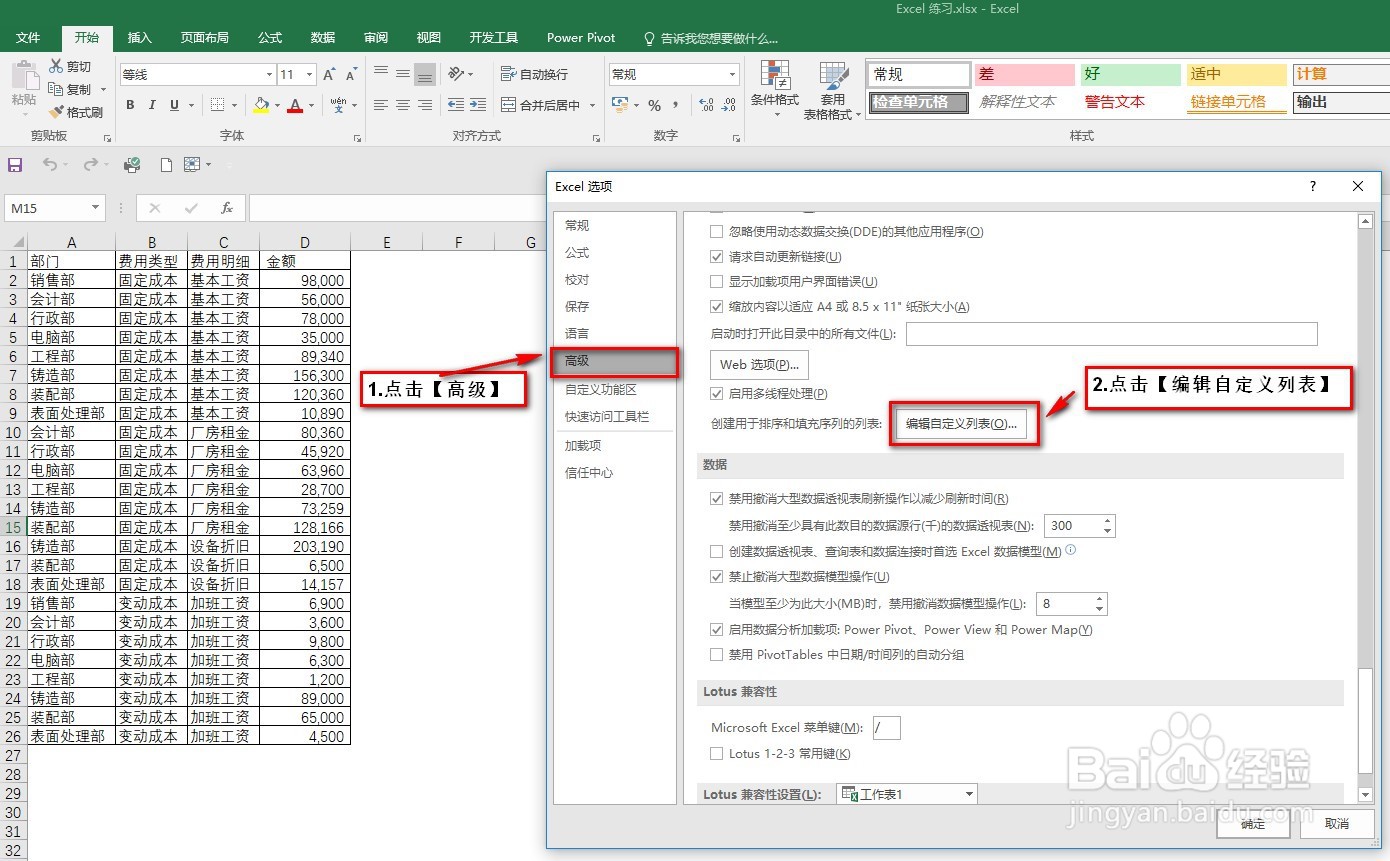
Task: Click the Undo arrow in quick access toolbar
Action: [49, 165]
